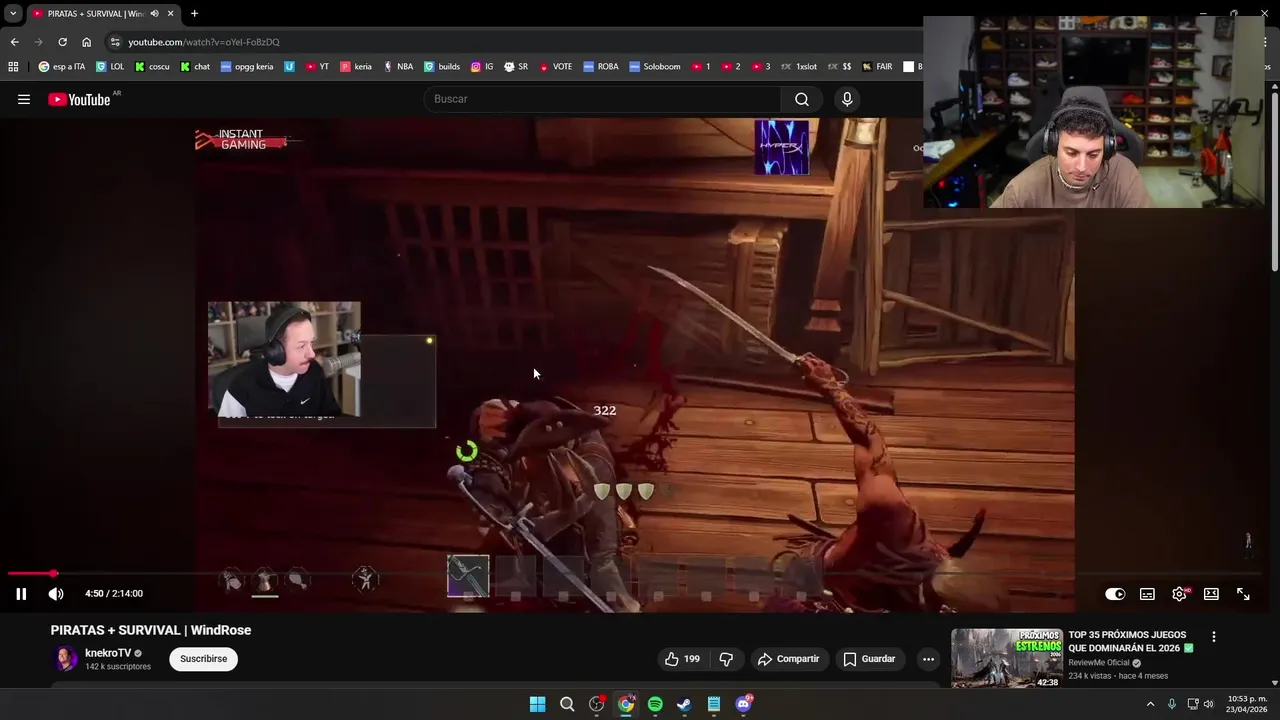Open the builds bookmark

pyautogui.click(x=442, y=67)
